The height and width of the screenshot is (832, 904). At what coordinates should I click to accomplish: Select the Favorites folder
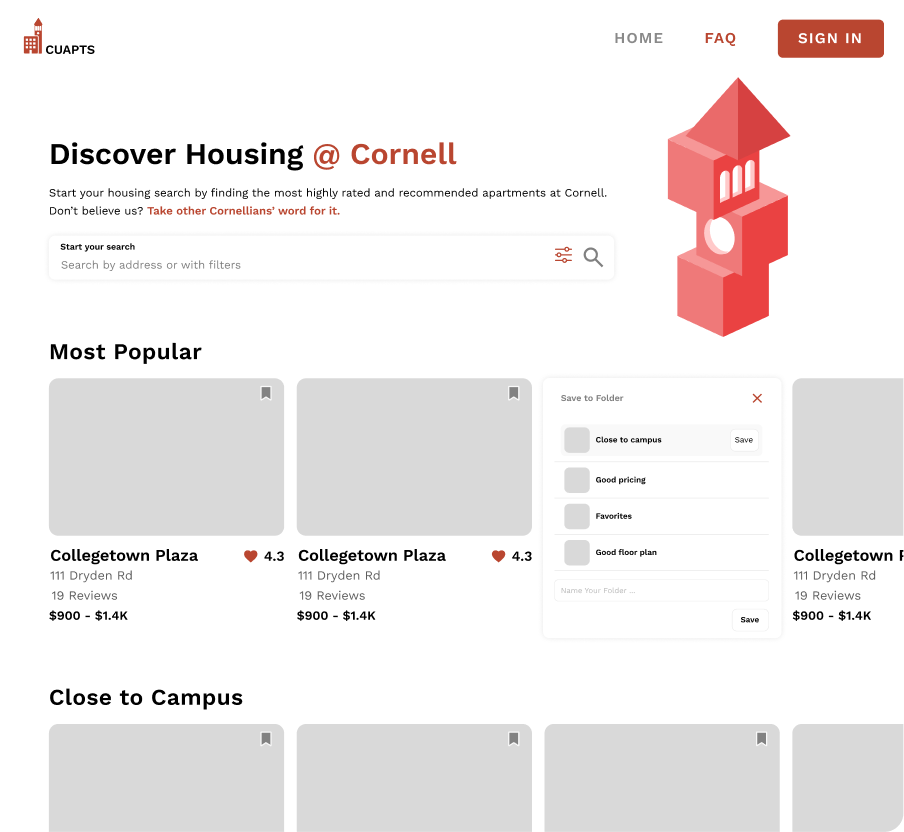(x=662, y=517)
